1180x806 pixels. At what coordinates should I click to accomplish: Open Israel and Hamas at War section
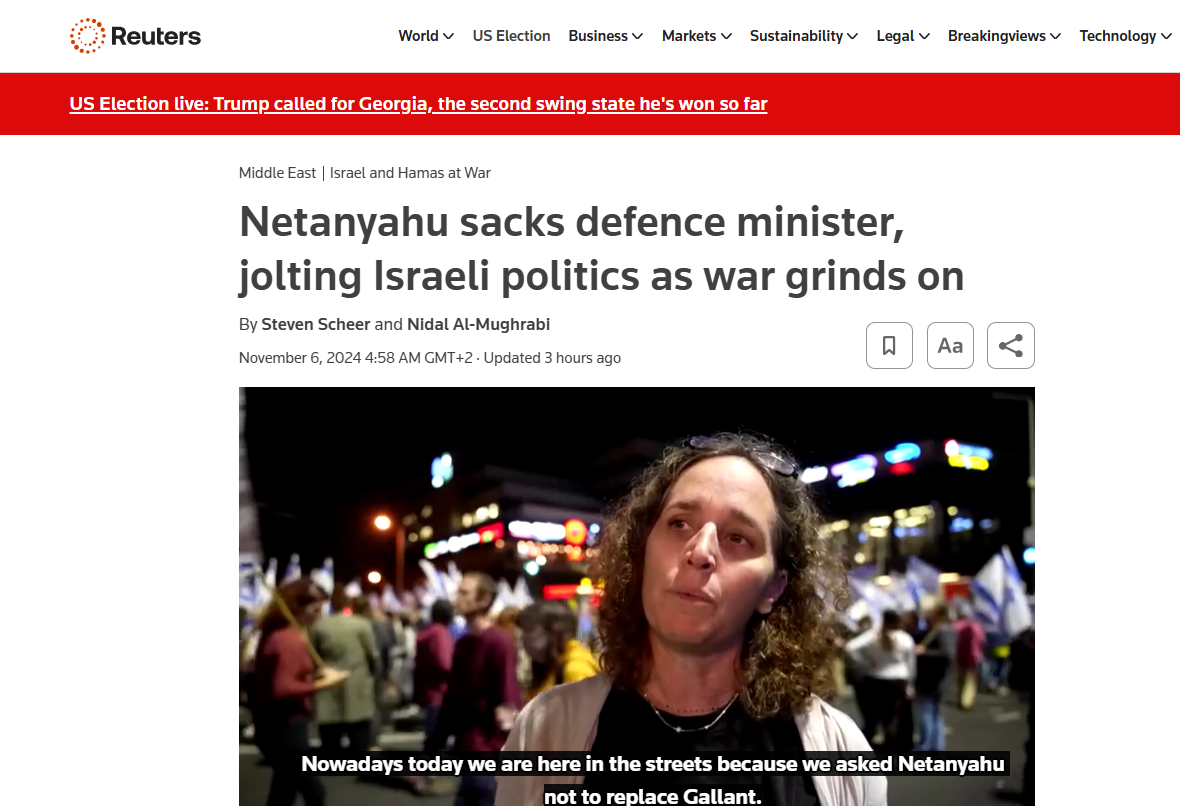point(410,173)
